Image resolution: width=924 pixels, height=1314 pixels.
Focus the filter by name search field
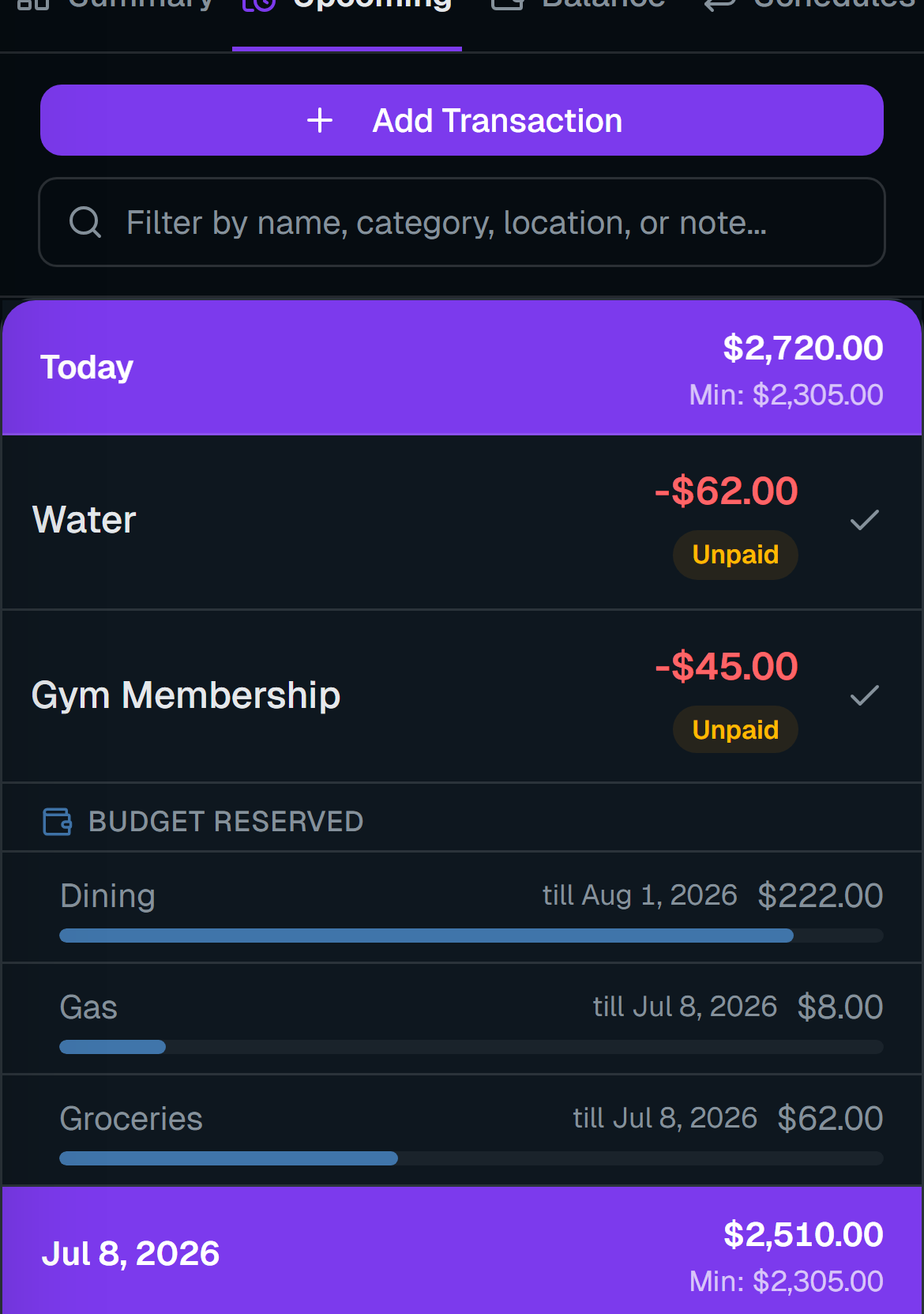462,222
